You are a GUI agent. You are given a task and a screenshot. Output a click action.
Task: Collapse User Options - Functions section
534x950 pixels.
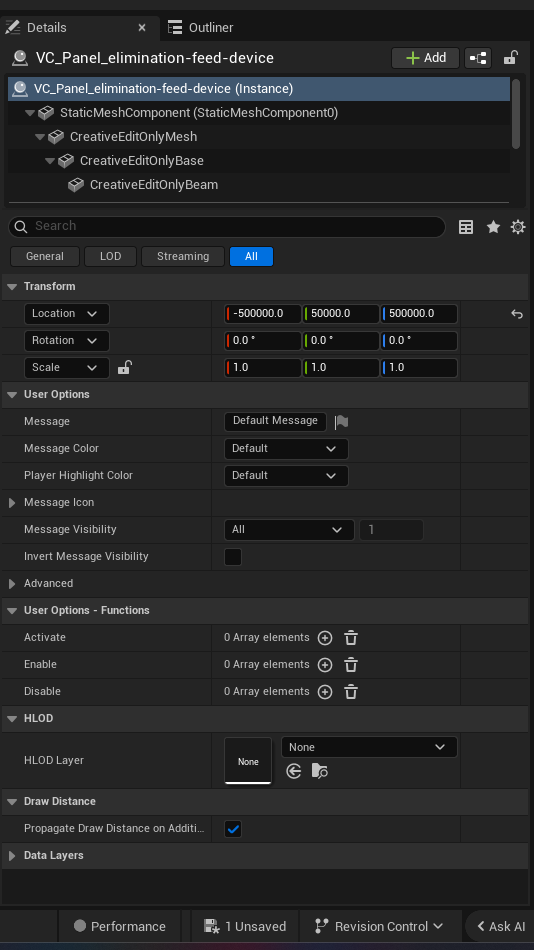(x=12, y=611)
